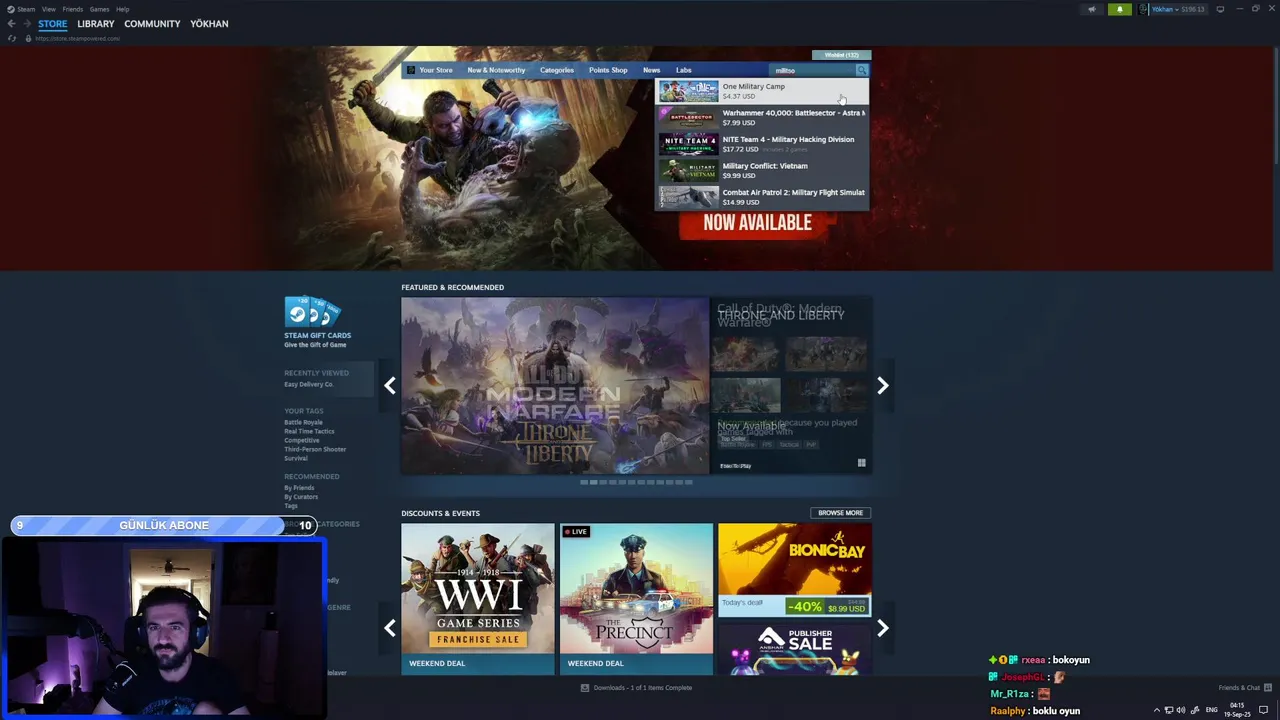
Task: Open the Points Shop
Action: tap(608, 70)
